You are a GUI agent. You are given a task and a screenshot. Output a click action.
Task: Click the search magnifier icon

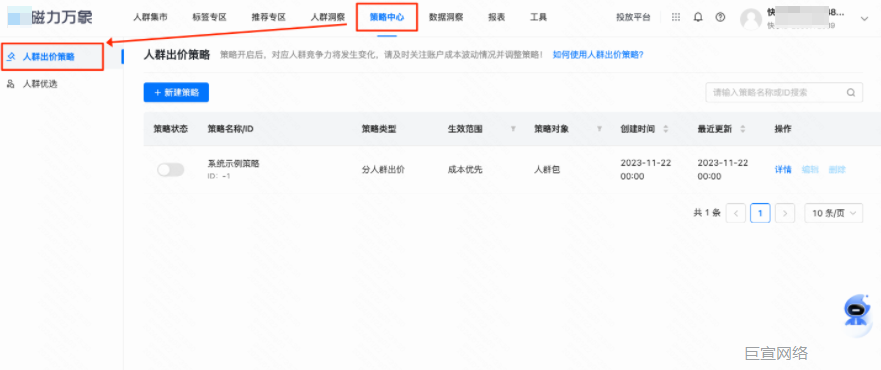[x=851, y=93]
